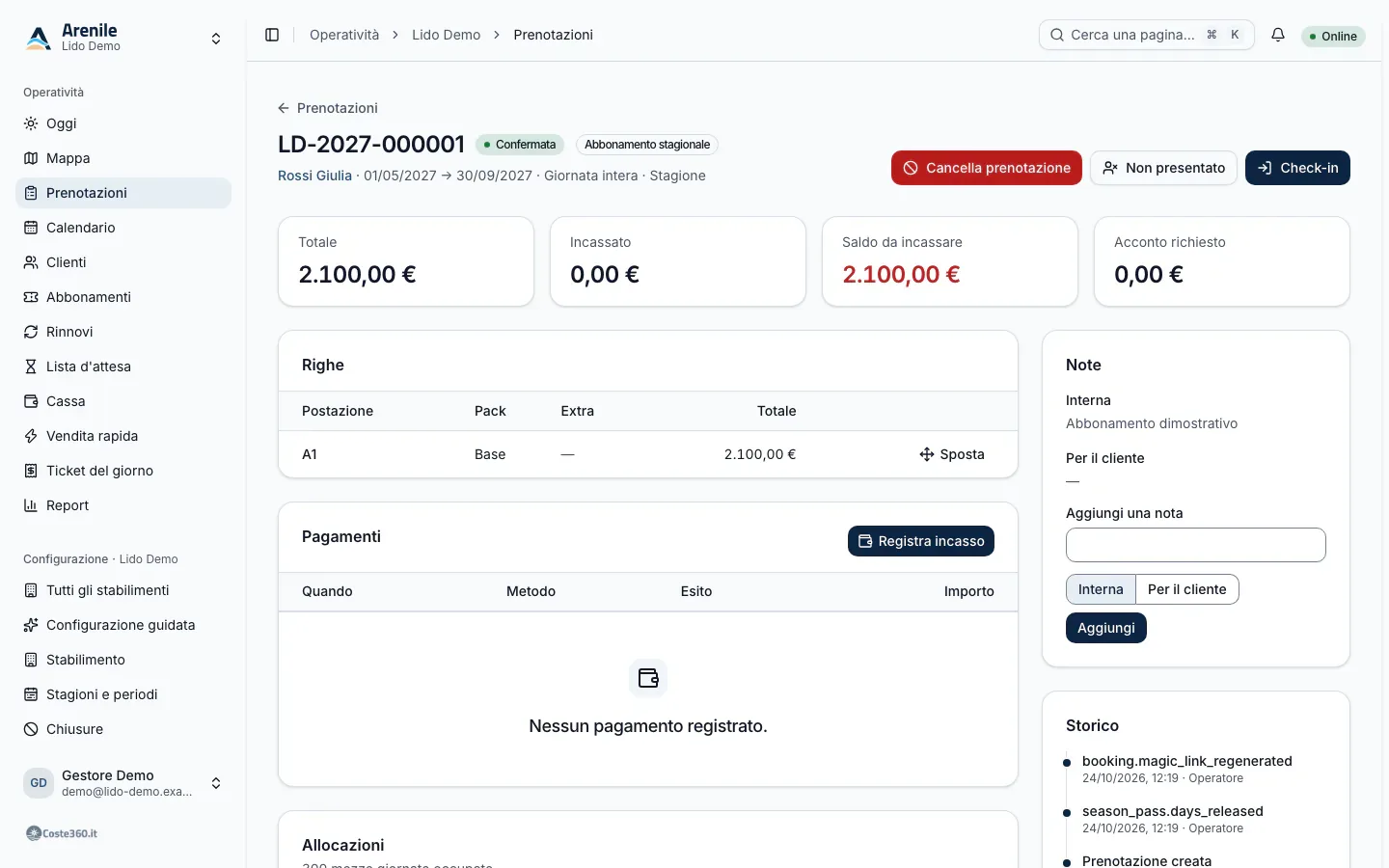Click booking.magic_link_regenerated history entry
The image size is (1389, 868).
1186,761
